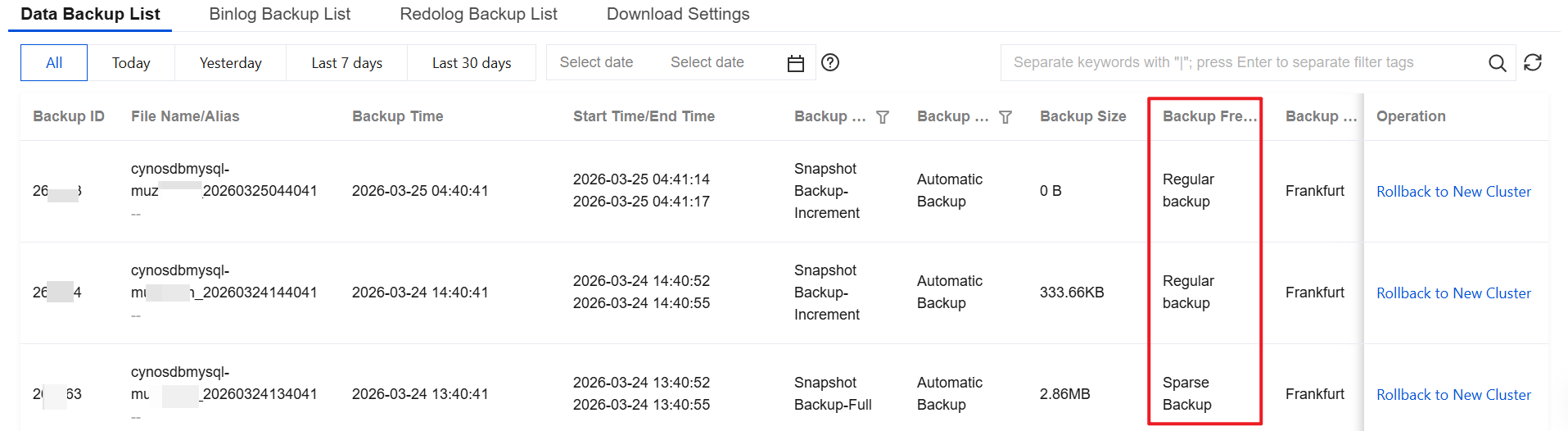Screen dimensions: 1568x431
Task: Show backups from Last 30 days
Action: pos(471,63)
